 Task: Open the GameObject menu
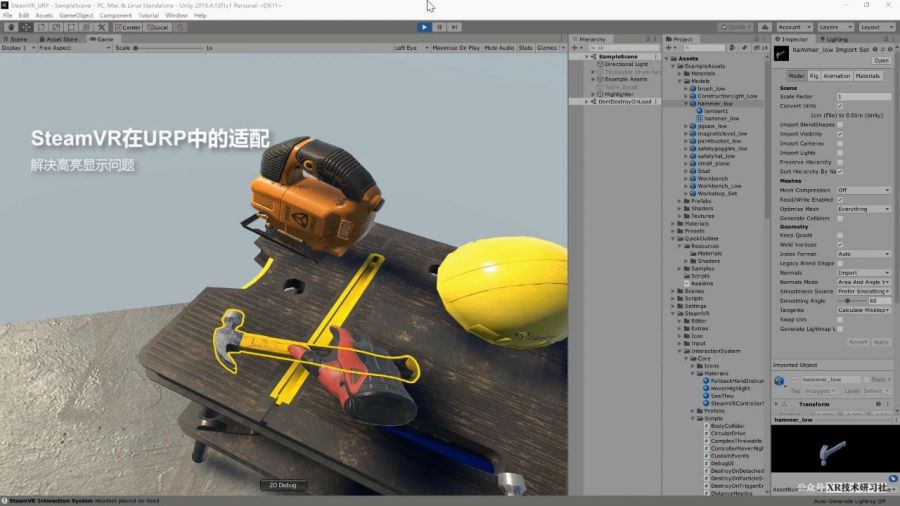tap(76, 15)
